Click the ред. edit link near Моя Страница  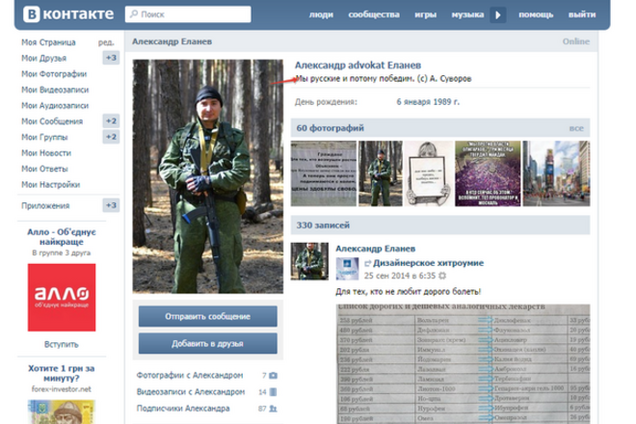click(x=106, y=43)
